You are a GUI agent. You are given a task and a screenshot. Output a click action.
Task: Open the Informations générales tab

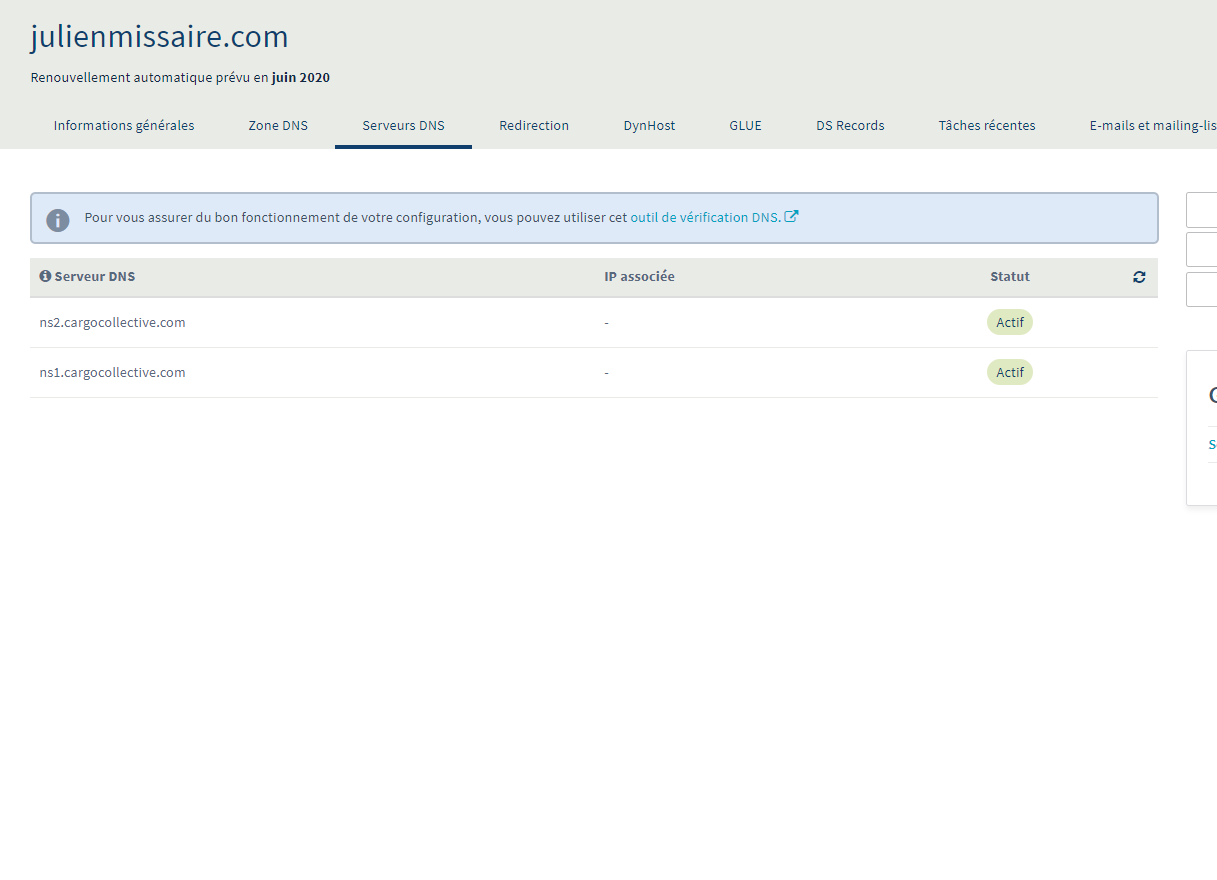pos(124,126)
